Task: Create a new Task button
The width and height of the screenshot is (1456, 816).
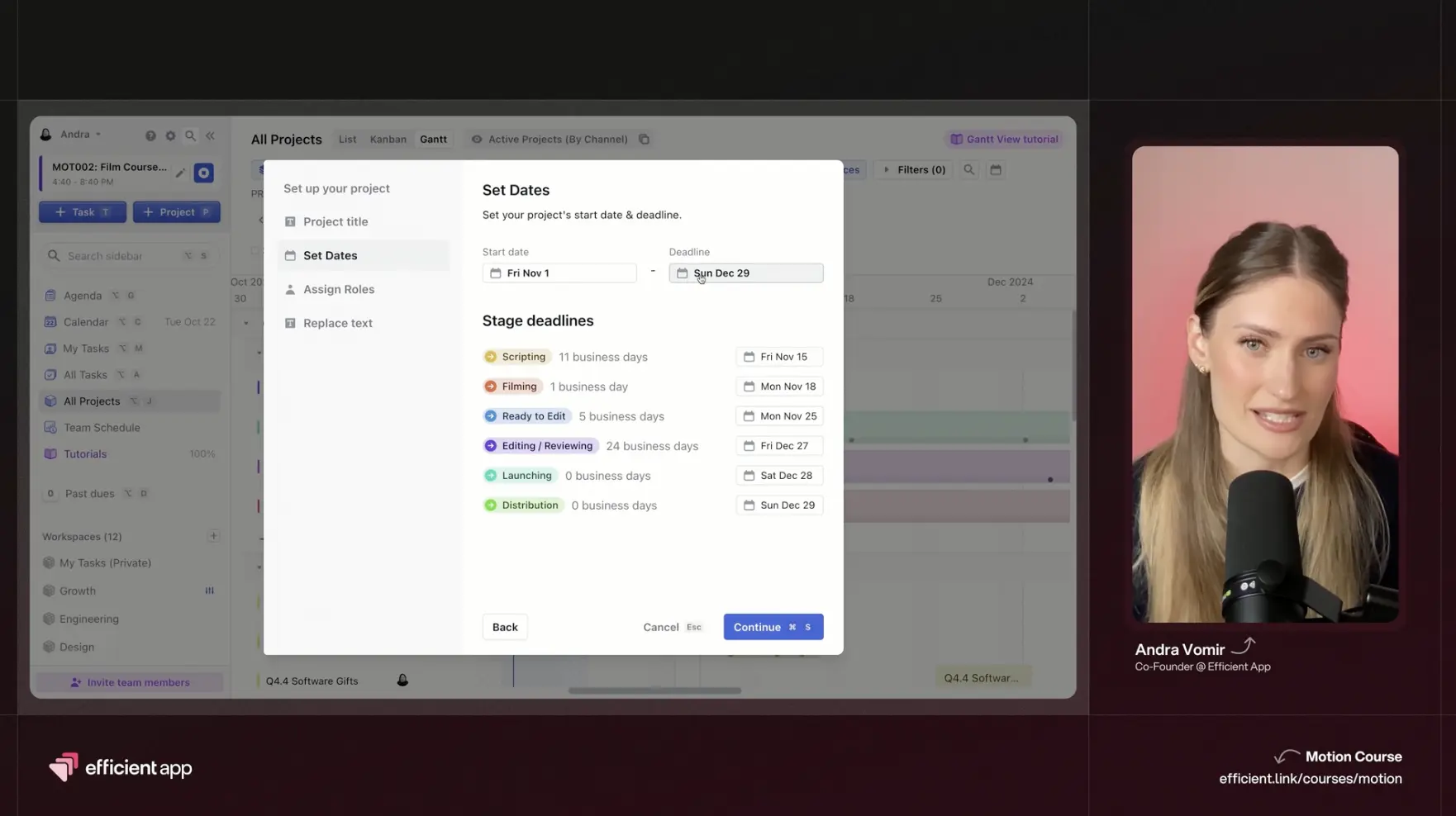Action: (x=83, y=212)
